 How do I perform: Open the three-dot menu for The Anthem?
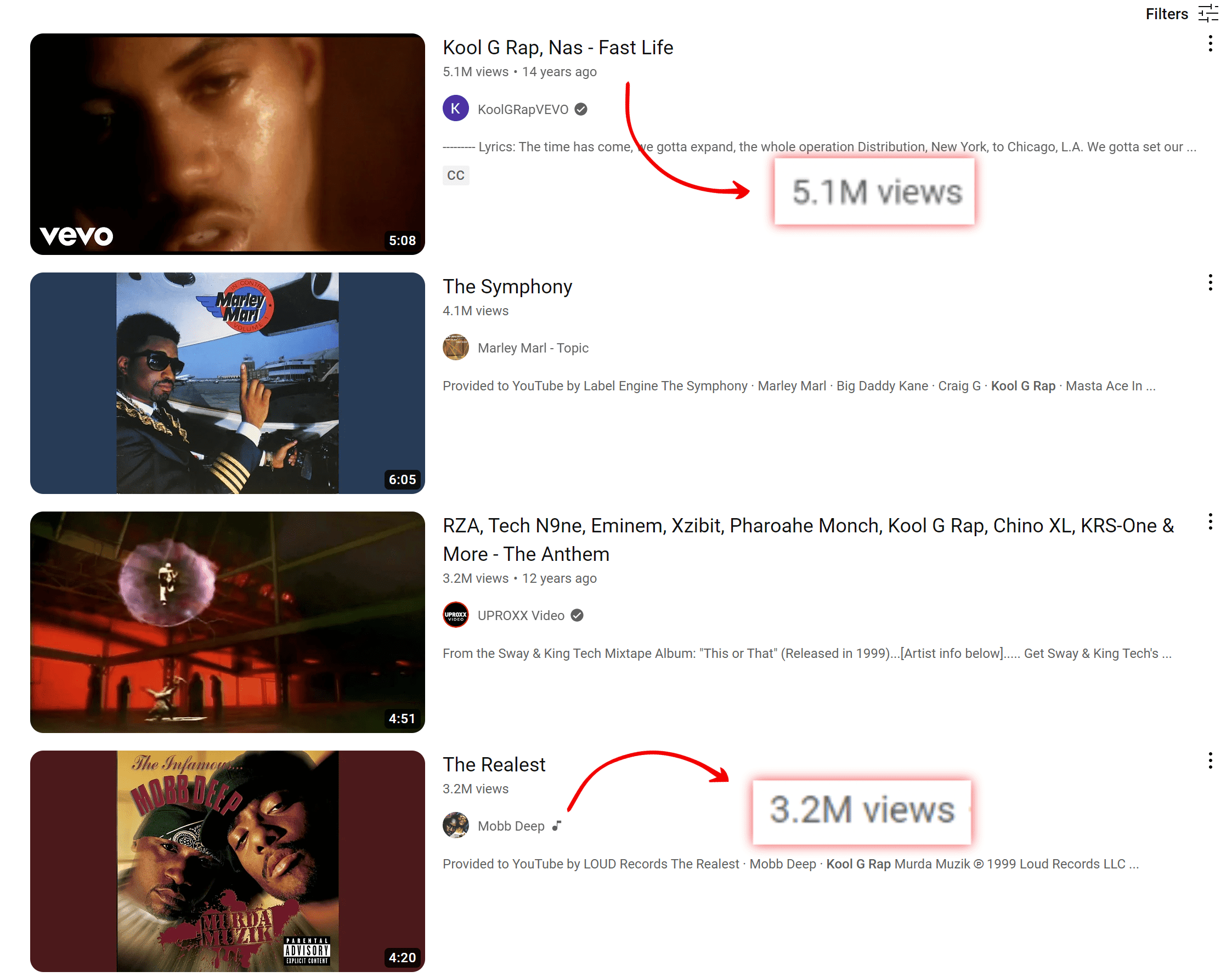click(x=1210, y=522)
